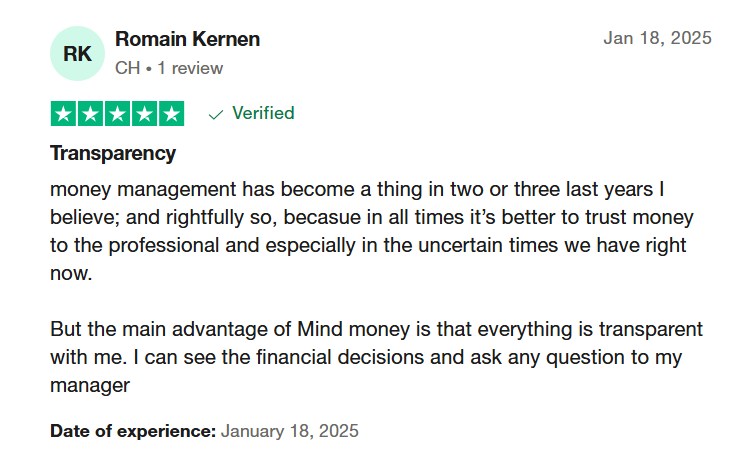Click the paragraph mentioning Mind money
Image resolution: width=735 pixels, height=470 pixels.
[376, 357]
